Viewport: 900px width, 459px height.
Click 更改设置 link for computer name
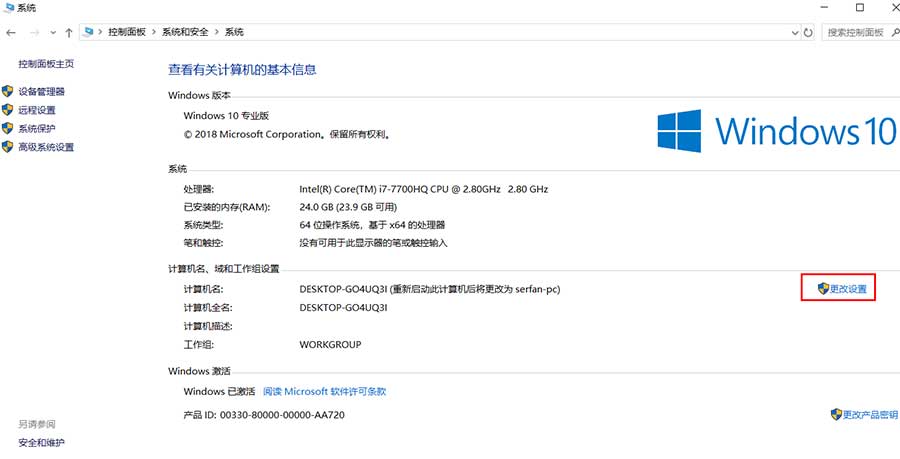point(848,289)
